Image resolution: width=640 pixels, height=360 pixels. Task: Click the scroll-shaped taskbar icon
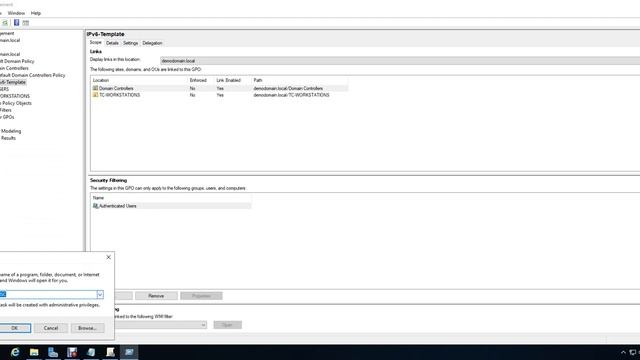pos(110,352)
